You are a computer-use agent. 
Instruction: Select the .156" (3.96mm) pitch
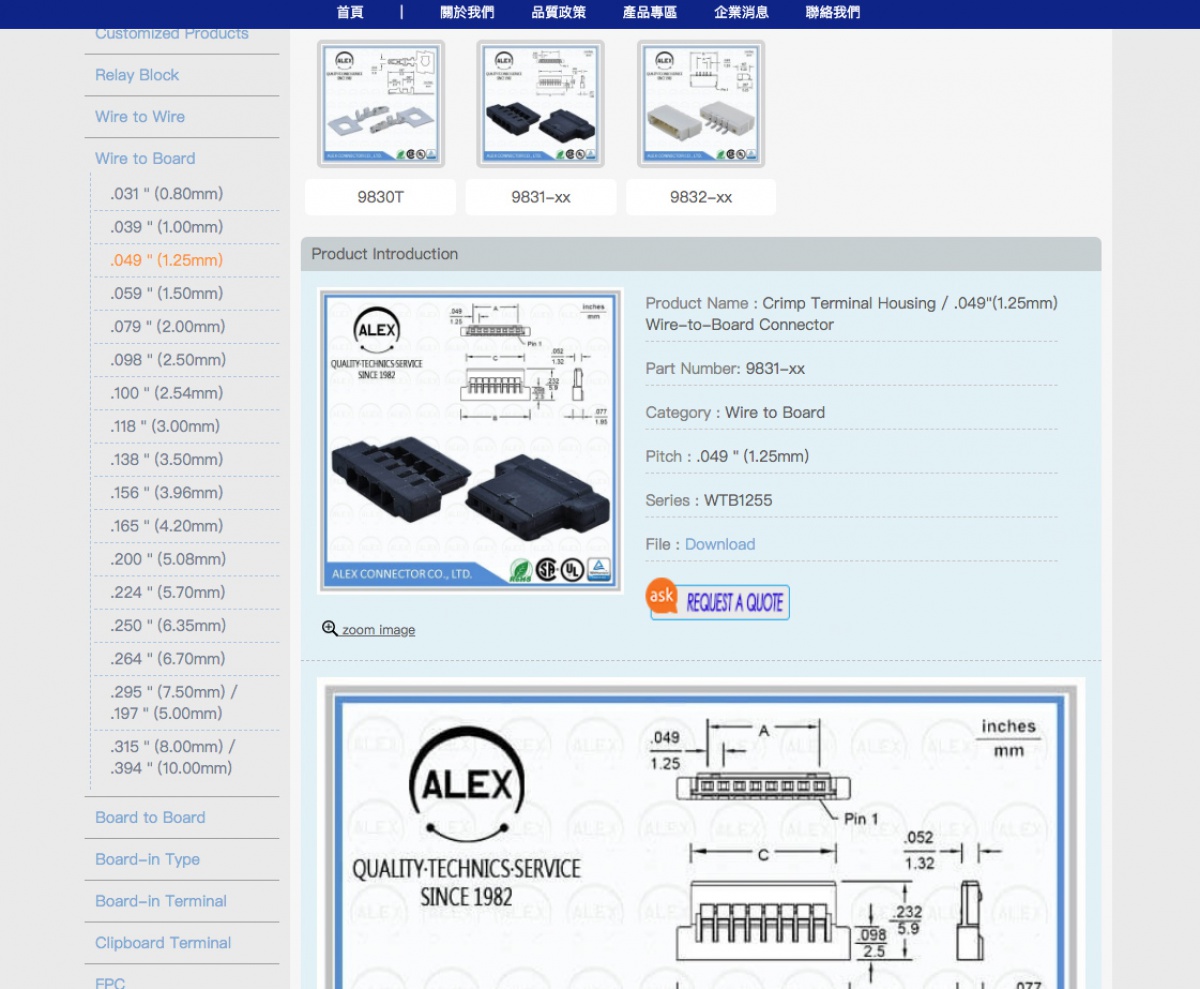[166, 493]
